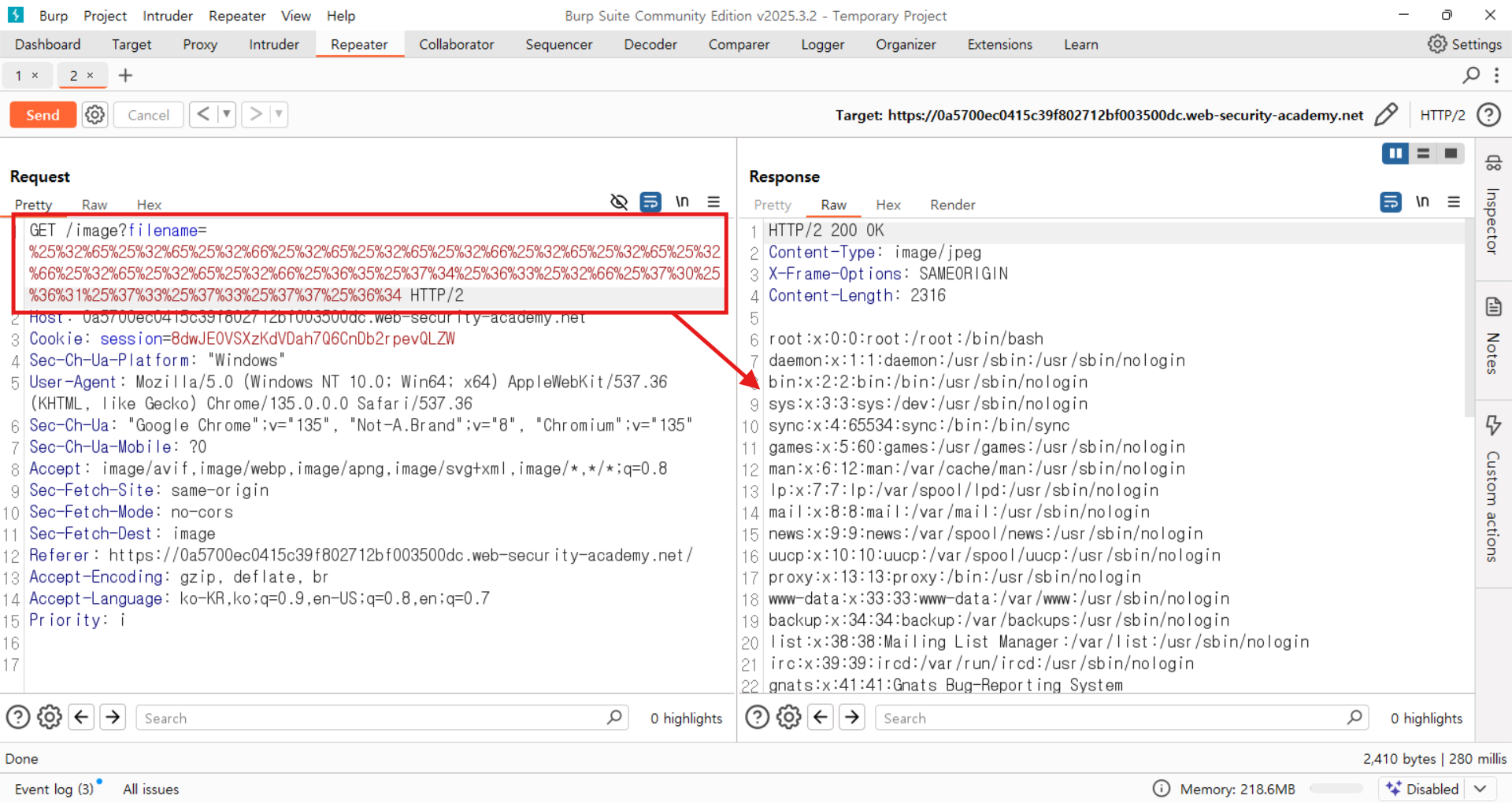Toggle show newline characters in response
The width and height of the screenshot is (1512, 803).
1422,202
